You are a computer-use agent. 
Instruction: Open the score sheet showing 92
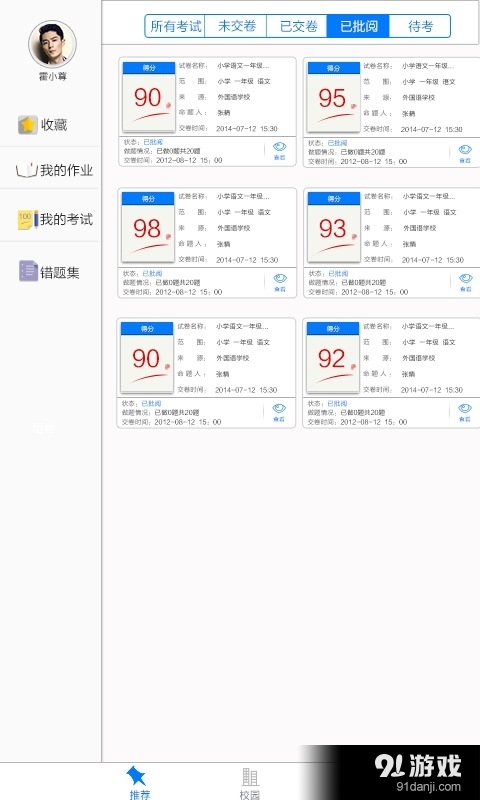(x=333, y=358)
